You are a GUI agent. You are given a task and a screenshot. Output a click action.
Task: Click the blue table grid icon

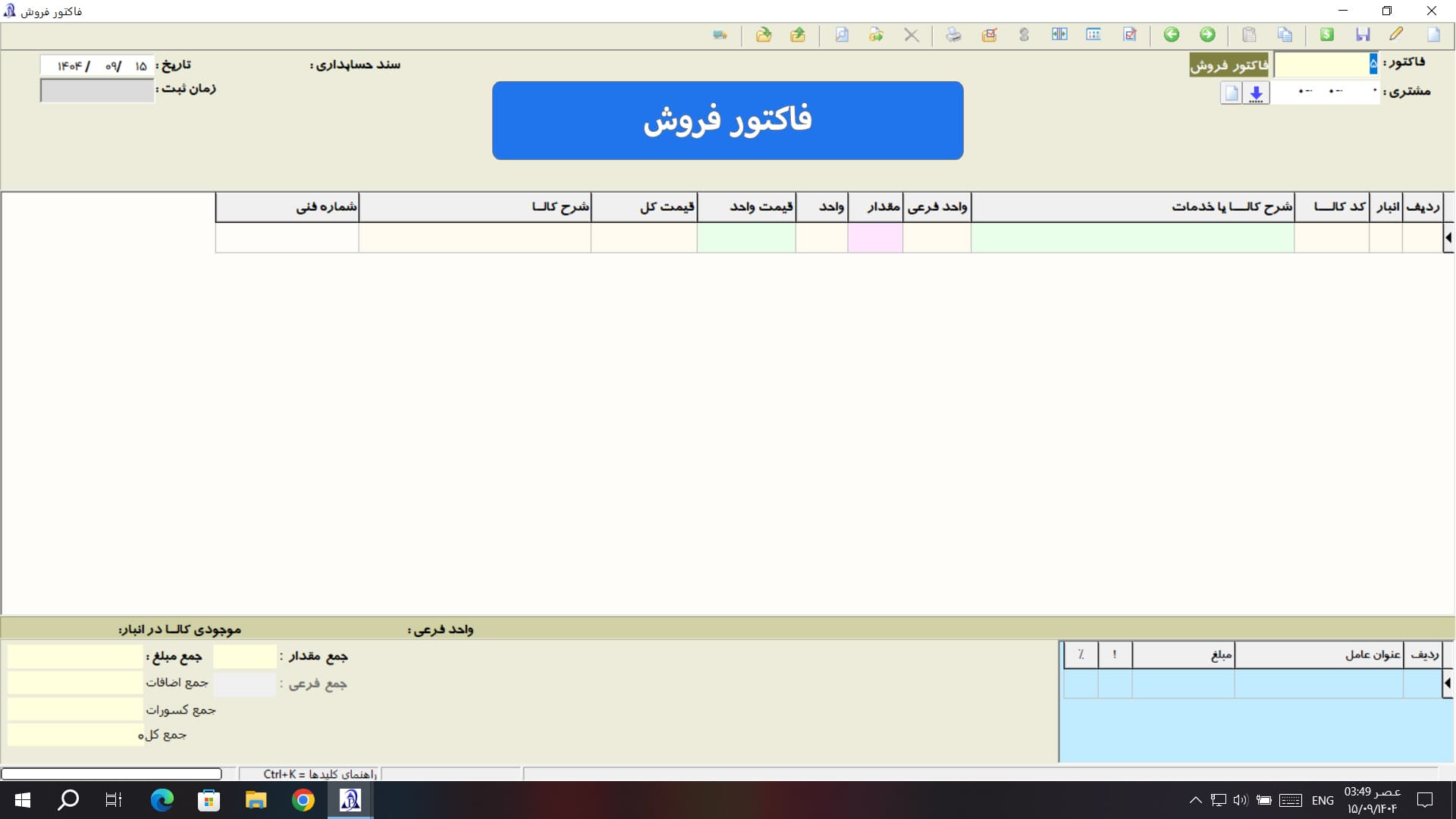pyautogui.click(x=1094, y=35)
